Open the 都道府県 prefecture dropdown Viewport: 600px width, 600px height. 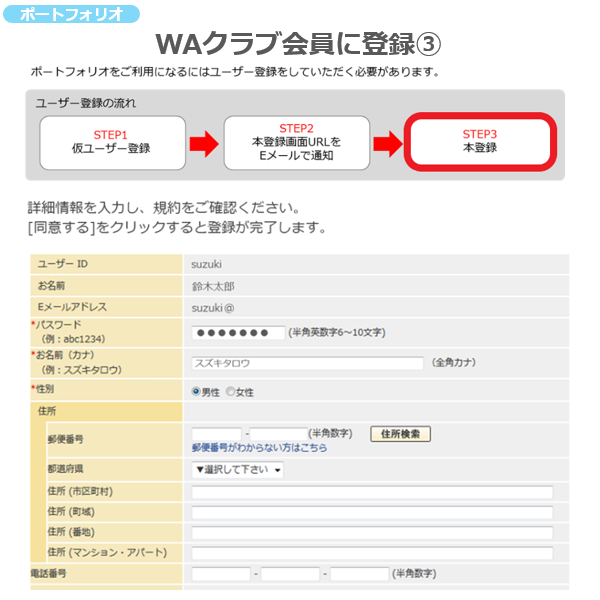pos(238,470)
